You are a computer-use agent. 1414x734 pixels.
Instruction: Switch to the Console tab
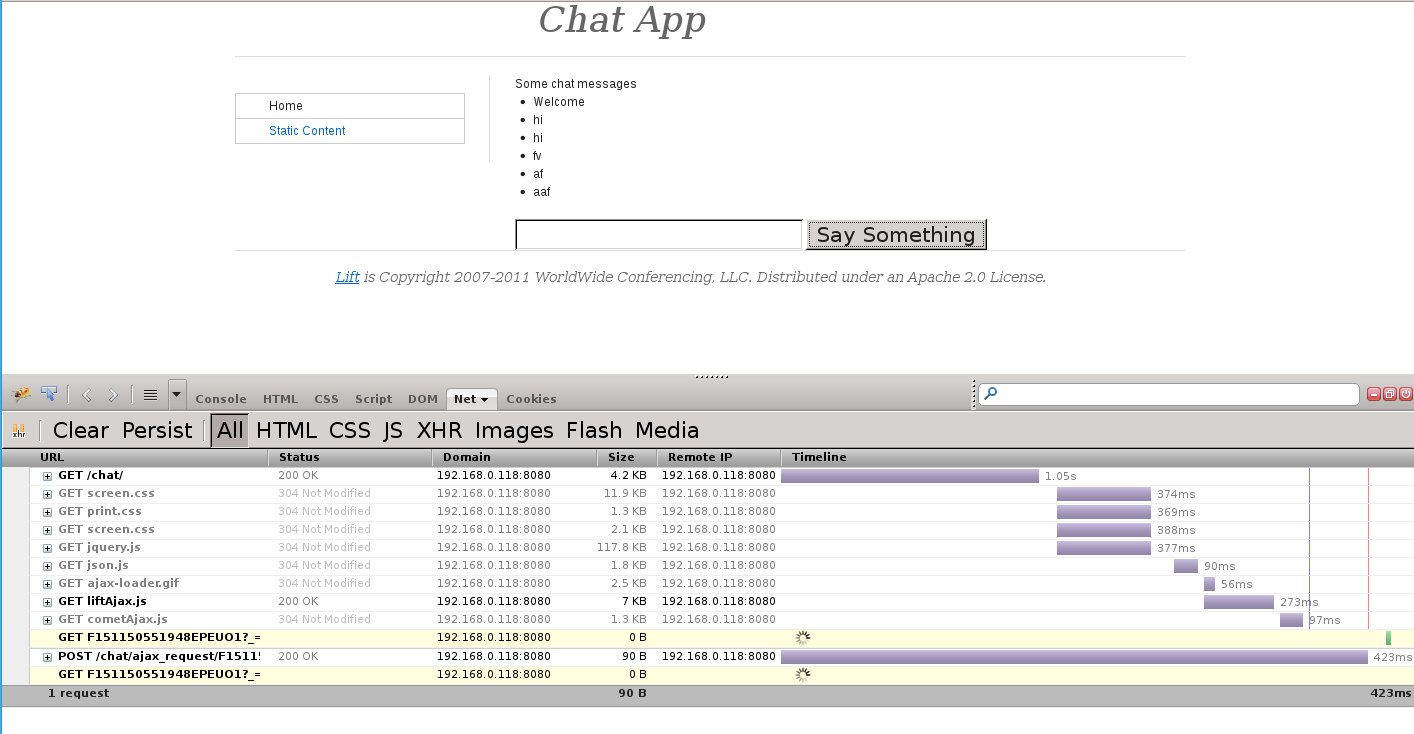pos(221,399)
